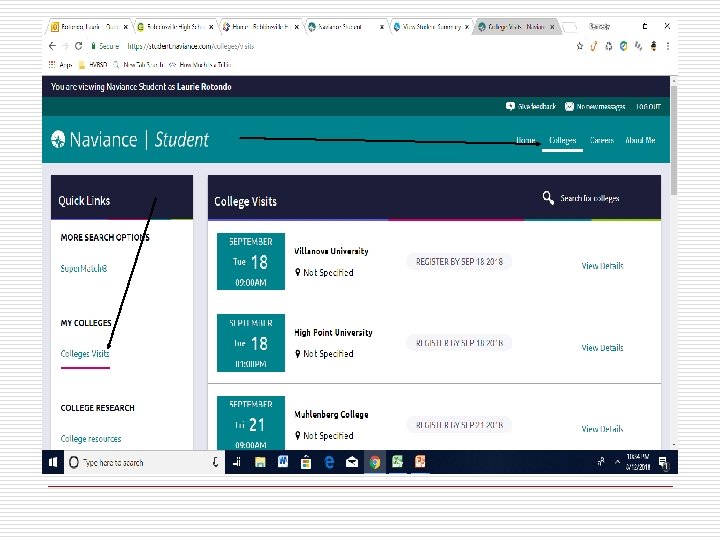This screenshot has height=540, width=720.
Task: Switch to the Naviance Student browser tab
Action: [345, 27]
